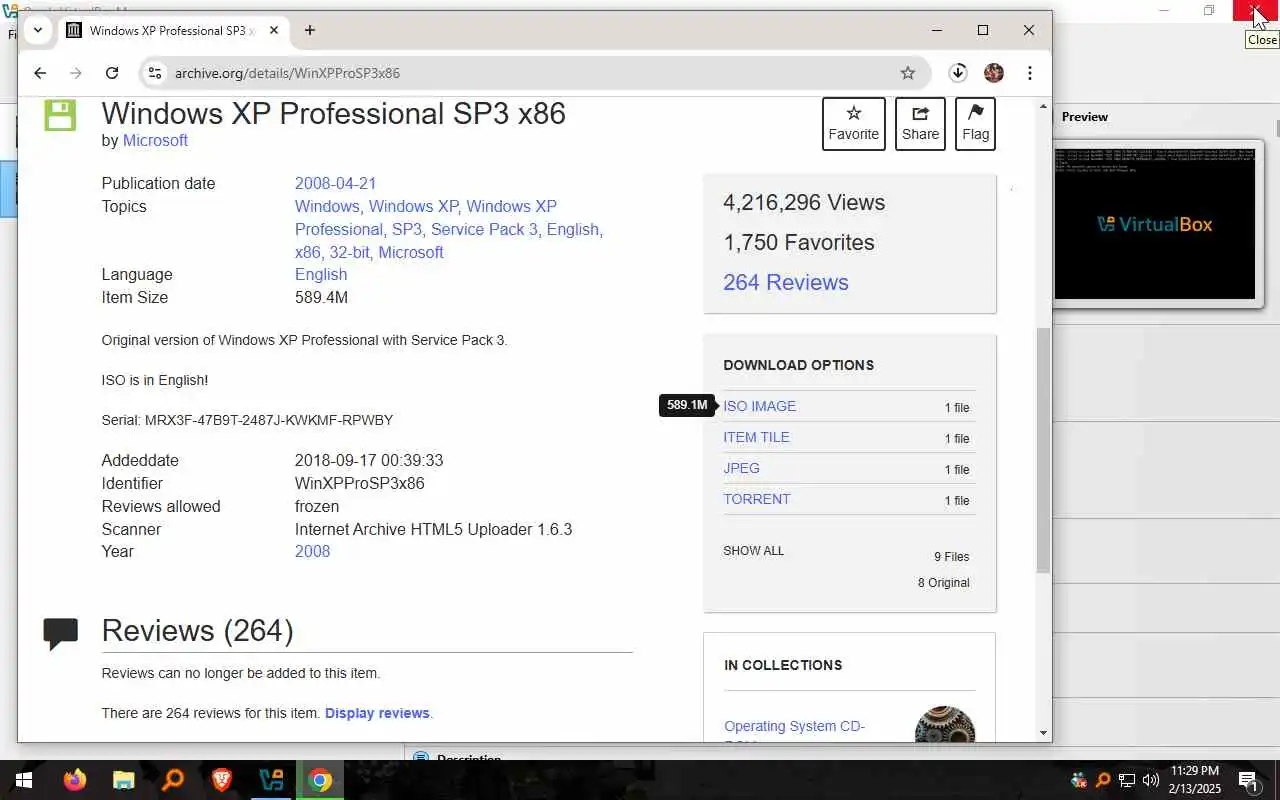Click the Chrome back arrow
This screenshot has width=1280, height=800.
(x=40, y=73)
